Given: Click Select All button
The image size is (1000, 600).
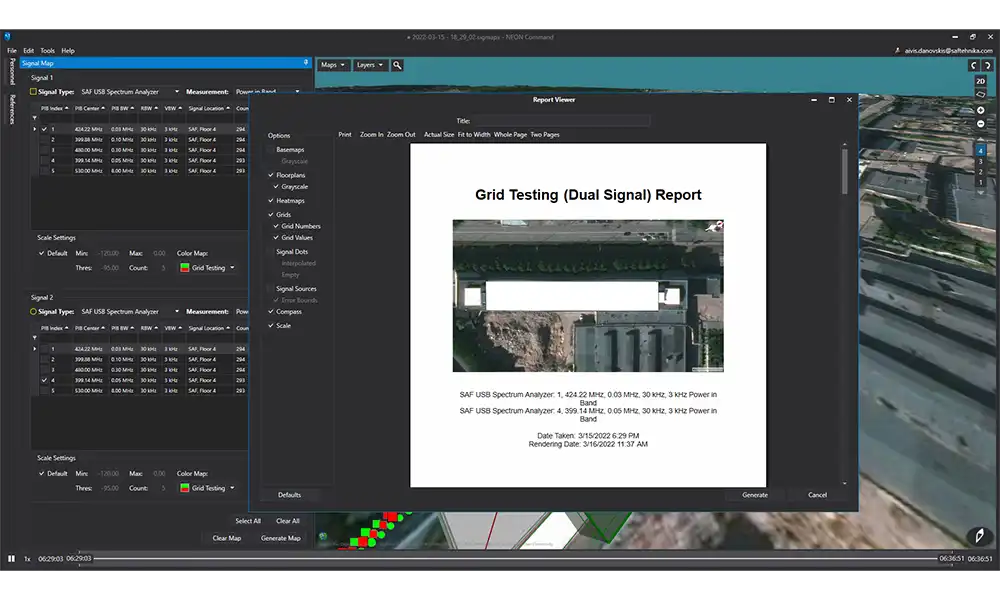Looking at the screenshot, I should [248, 522].
